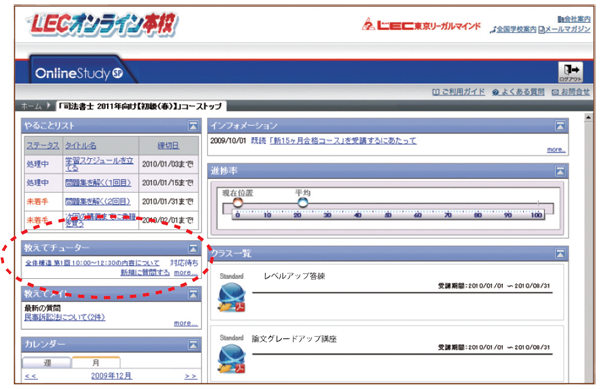Click 未着手 status in 問題集を解く(2回目) row
Screen dimensions: 600x389
(x=38, y=201)
